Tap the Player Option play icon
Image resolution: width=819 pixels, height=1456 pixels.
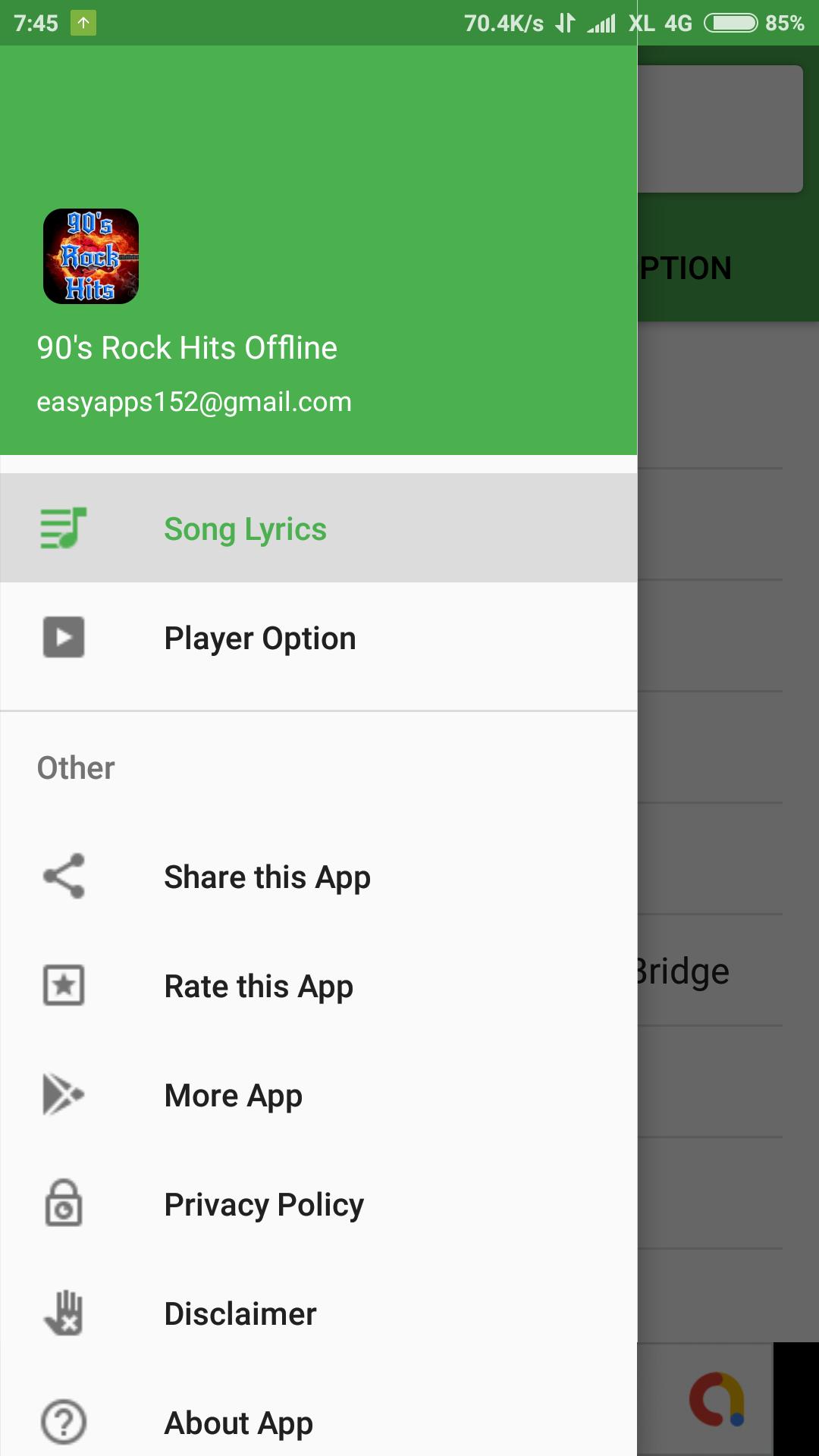coord(64,637)
